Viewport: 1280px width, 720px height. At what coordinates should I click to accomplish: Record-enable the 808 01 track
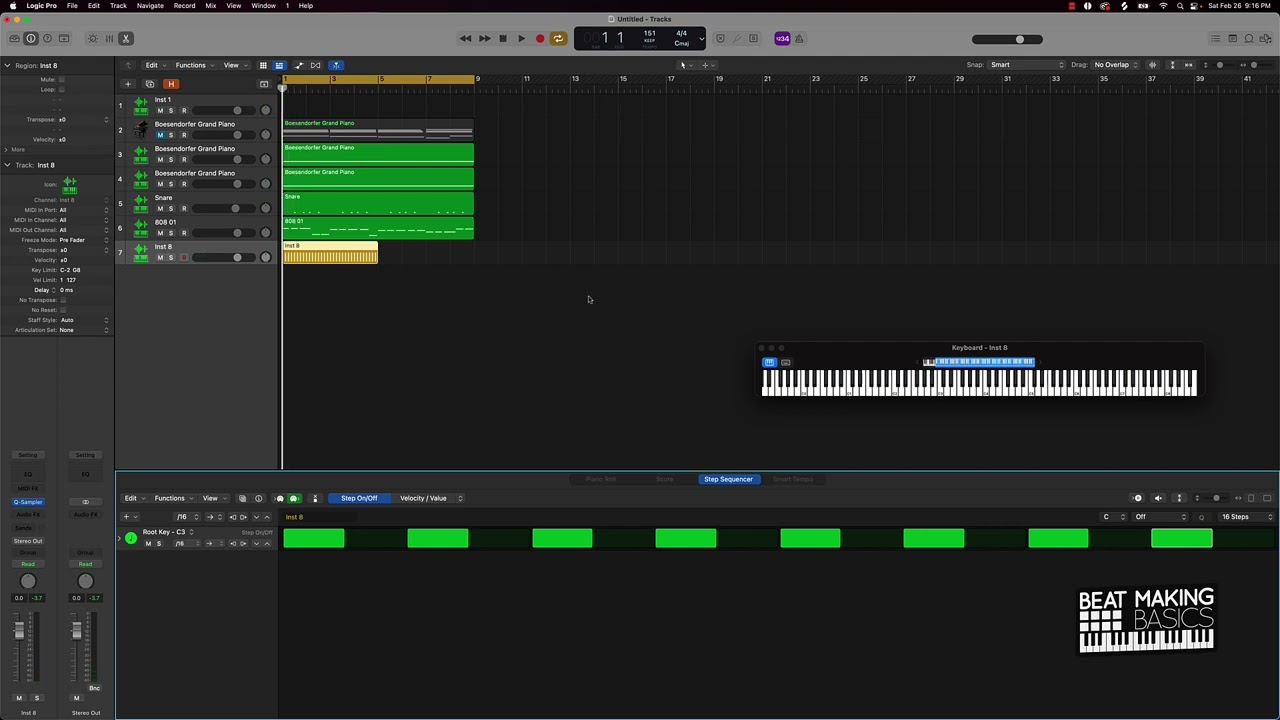point(183,233)
